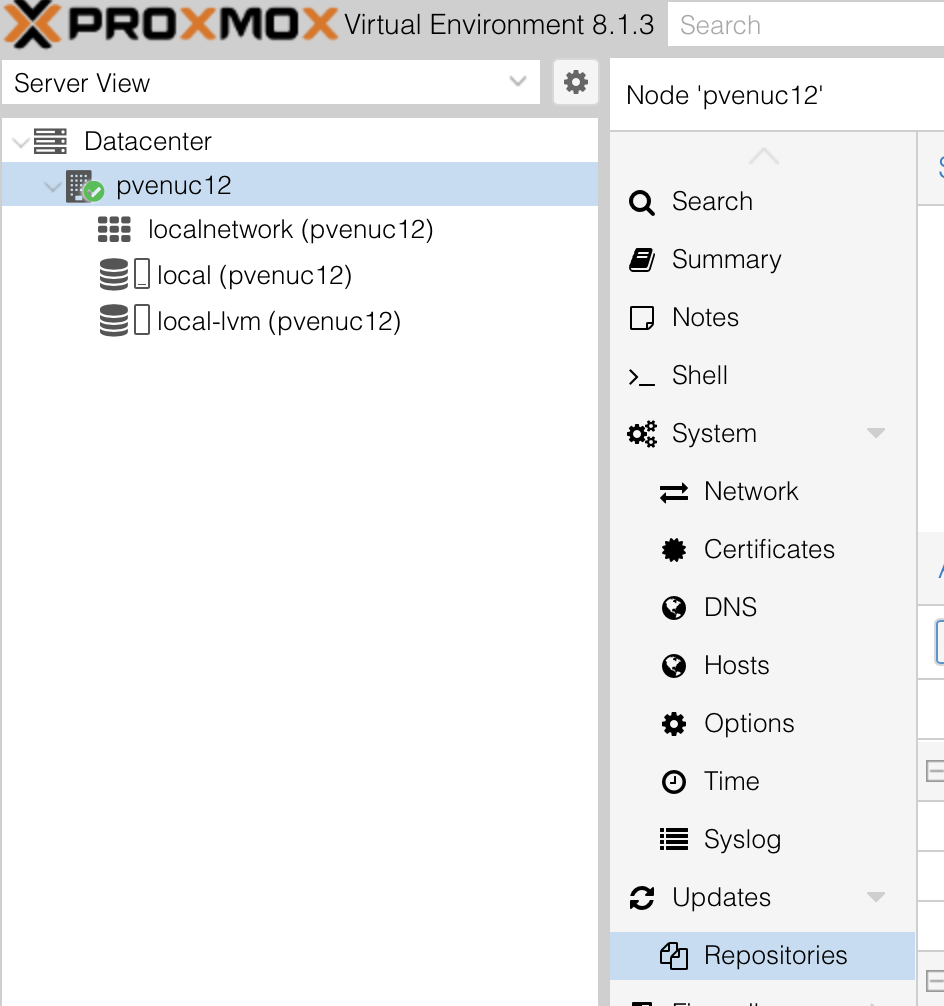Select the Certificates badge icon
Viewport: 944px width, 1006px height.
tap(674, 550)
